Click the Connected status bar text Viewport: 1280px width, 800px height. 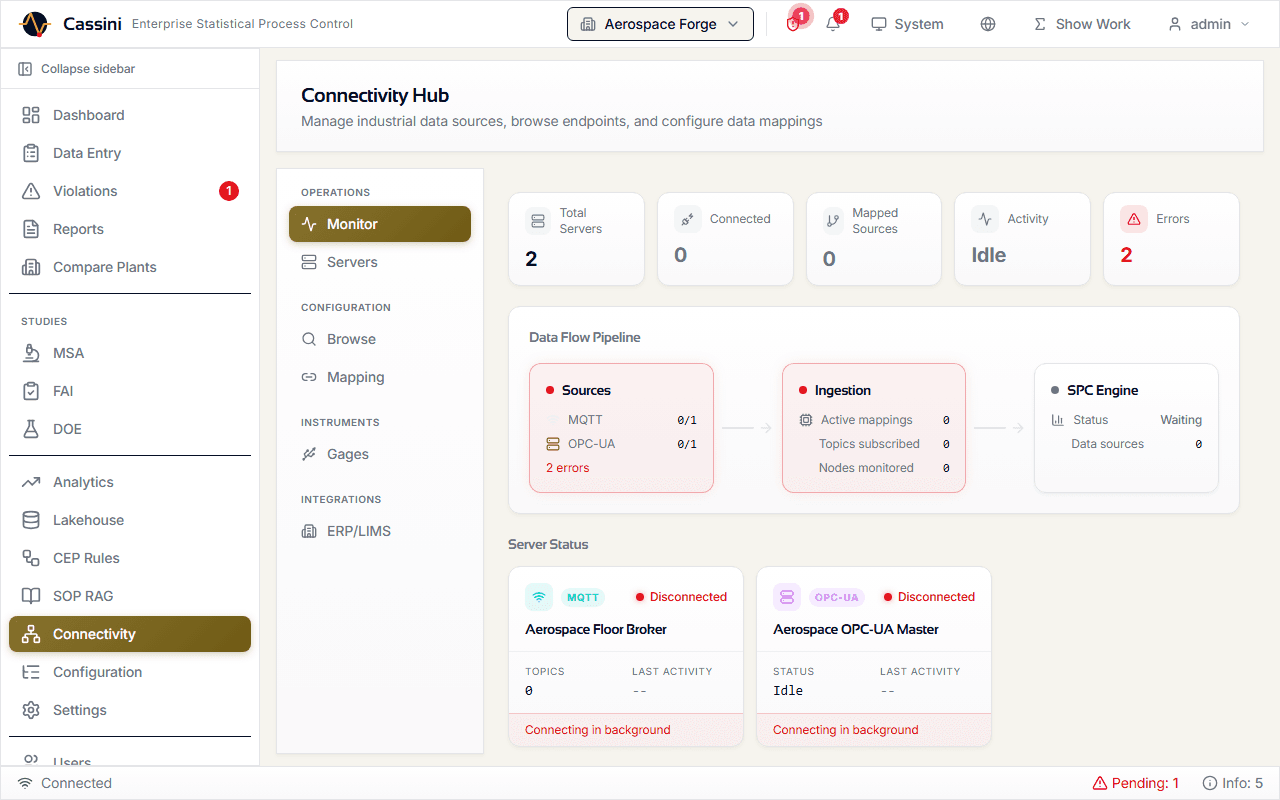76,783
